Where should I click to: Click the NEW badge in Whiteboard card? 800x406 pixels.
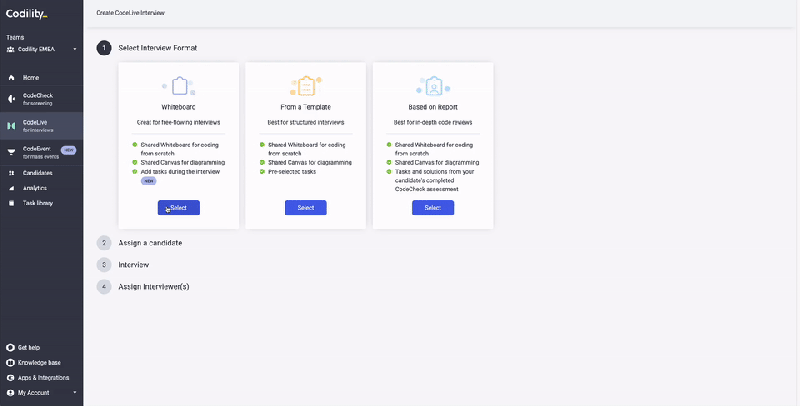point(148,181)
